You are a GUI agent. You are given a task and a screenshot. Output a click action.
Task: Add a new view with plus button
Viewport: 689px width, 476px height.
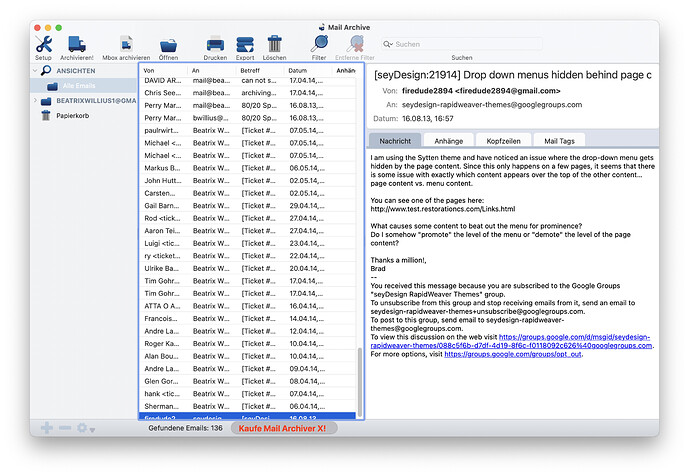pos(47,428)
